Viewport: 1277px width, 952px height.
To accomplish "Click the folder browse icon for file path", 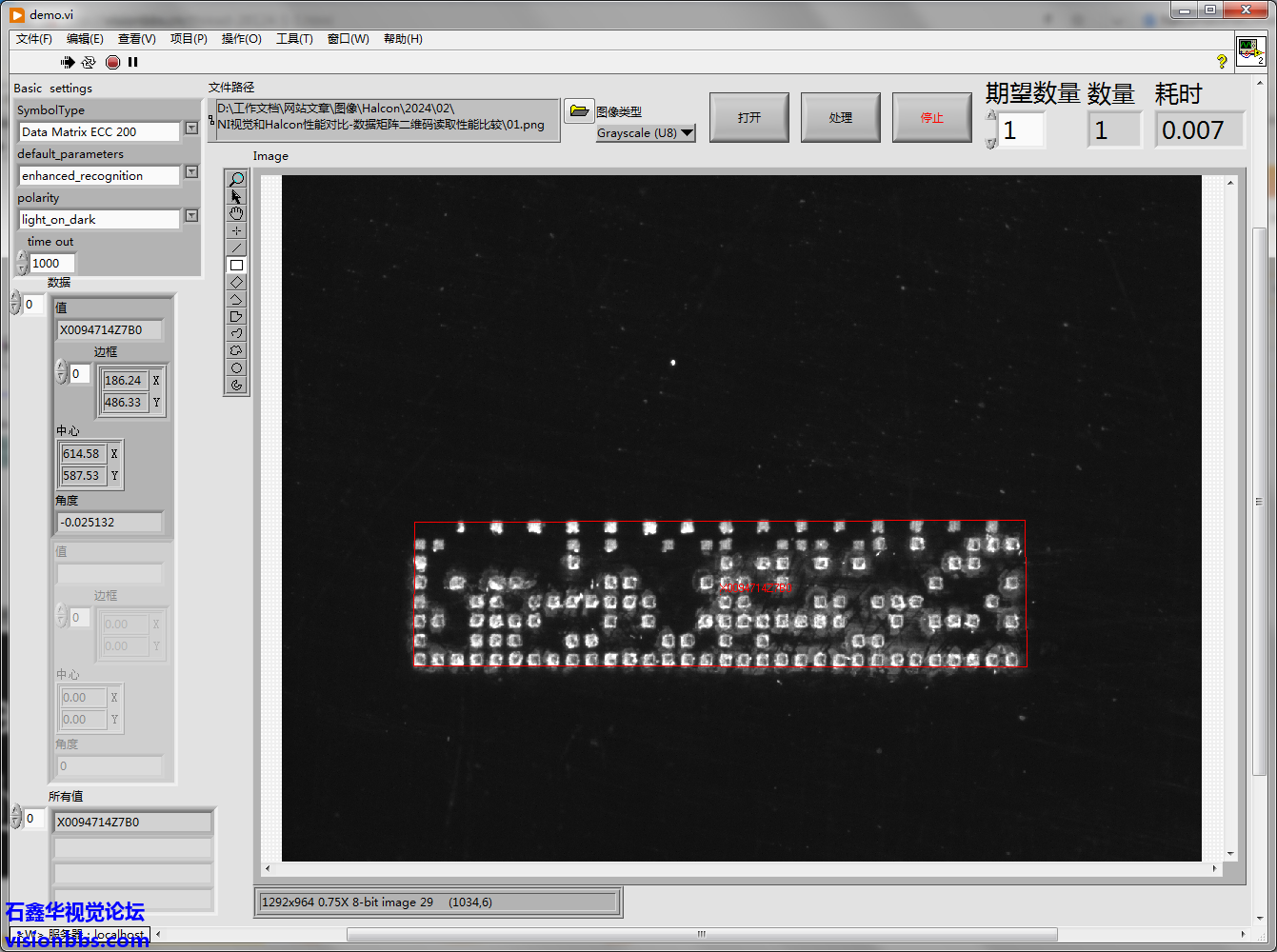I will (x=579, y=110).
